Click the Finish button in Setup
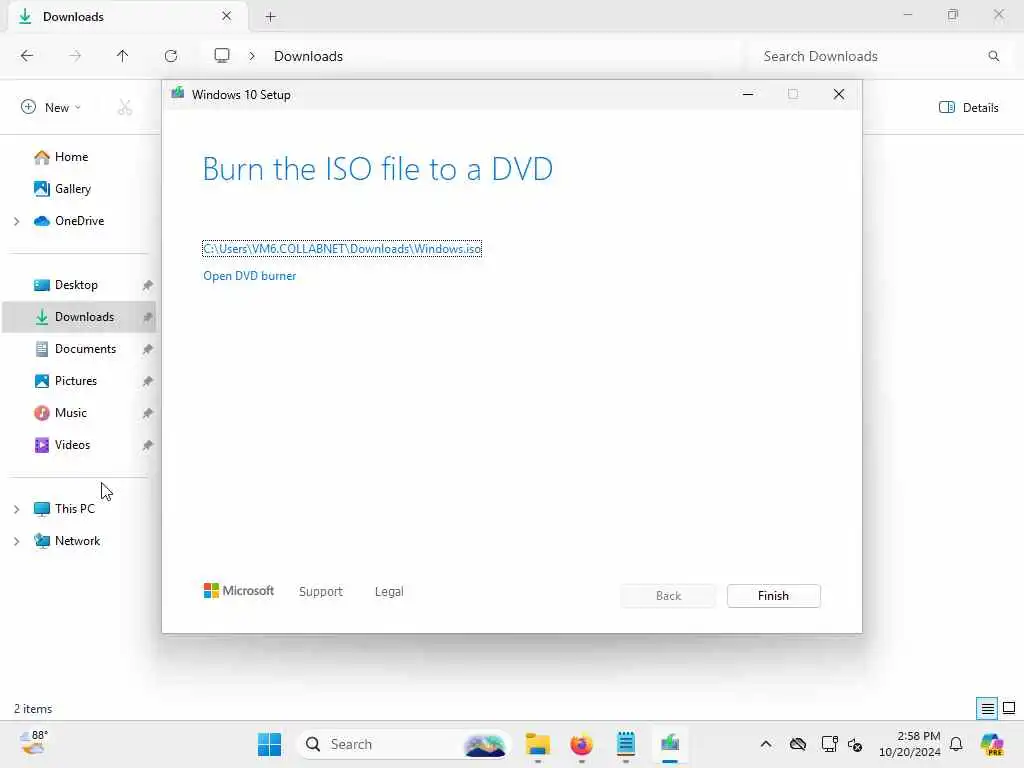Screen dimensions: 1024x768 coord(773,596)
